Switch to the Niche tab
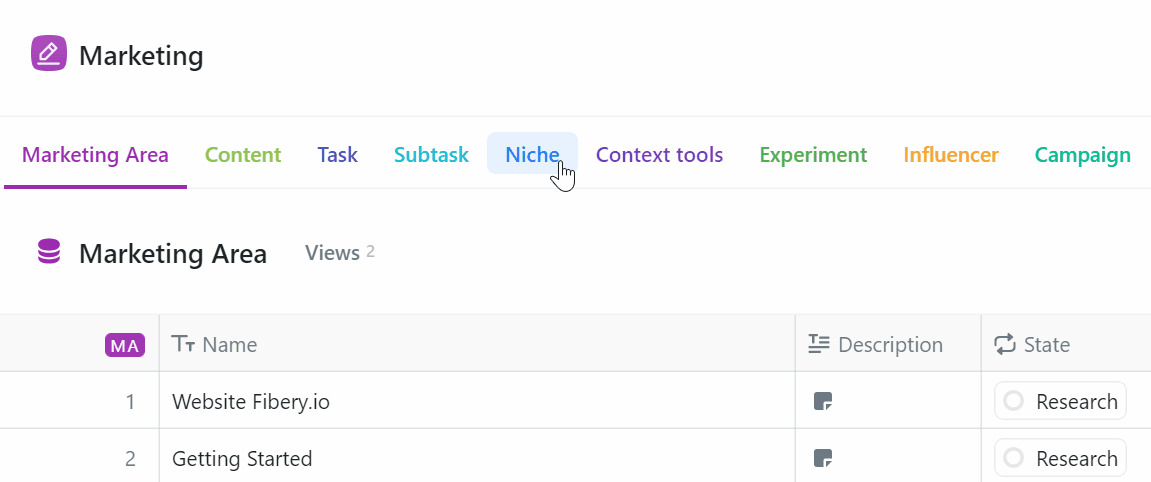The width and height of the screenshot is (1151, 482). 532,155
